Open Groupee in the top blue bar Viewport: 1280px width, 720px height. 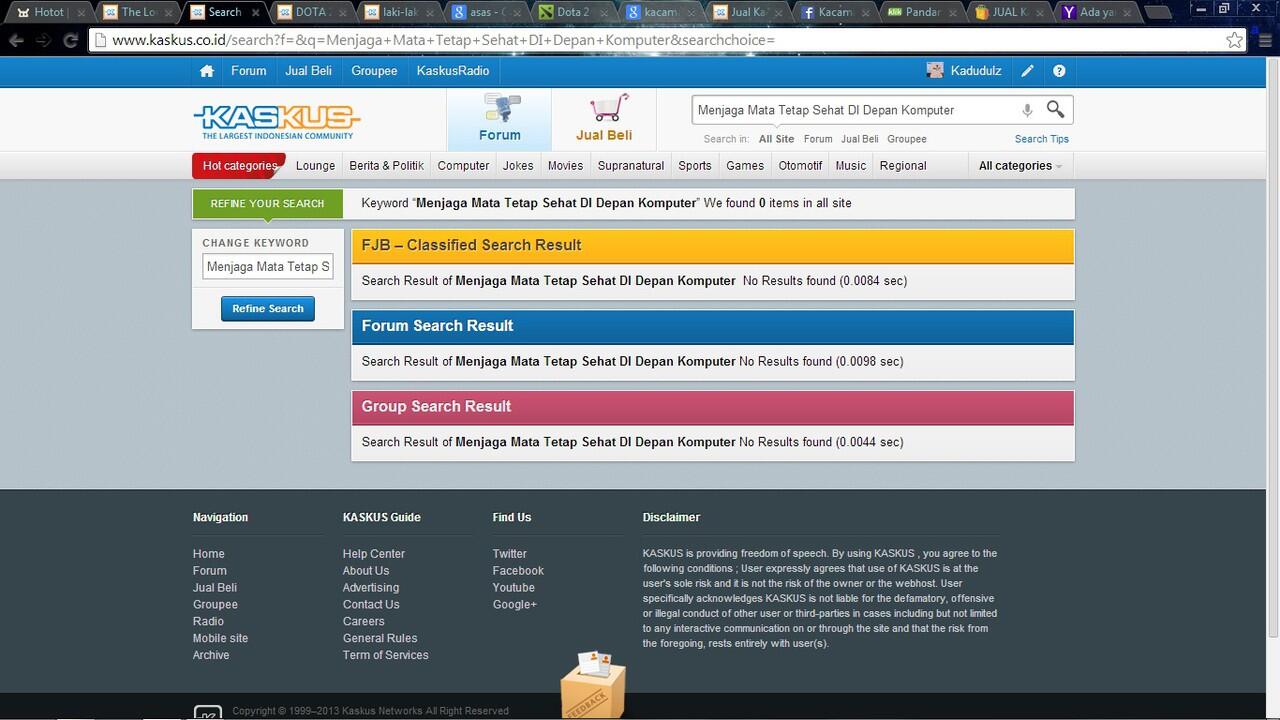pos(374,71)
